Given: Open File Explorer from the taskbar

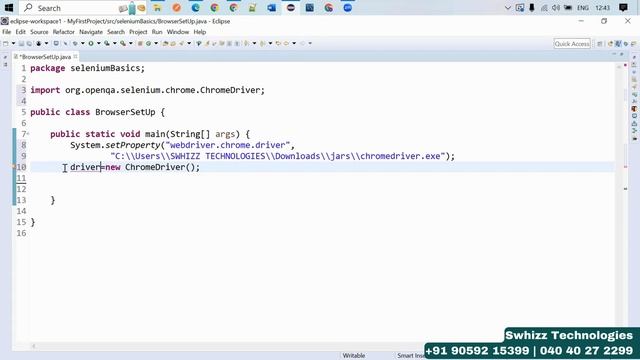Looking at the screenshot, I should (157, 8).
